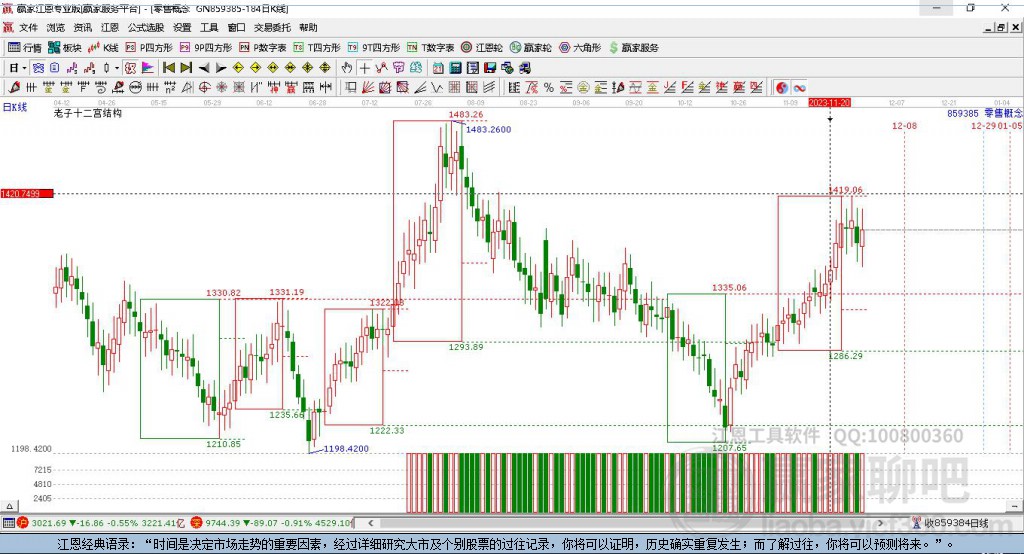Click the red price label 1420.7499
Image resolution: width=1024 pixels, height=554 pixels.
click(x=27, y=193)
